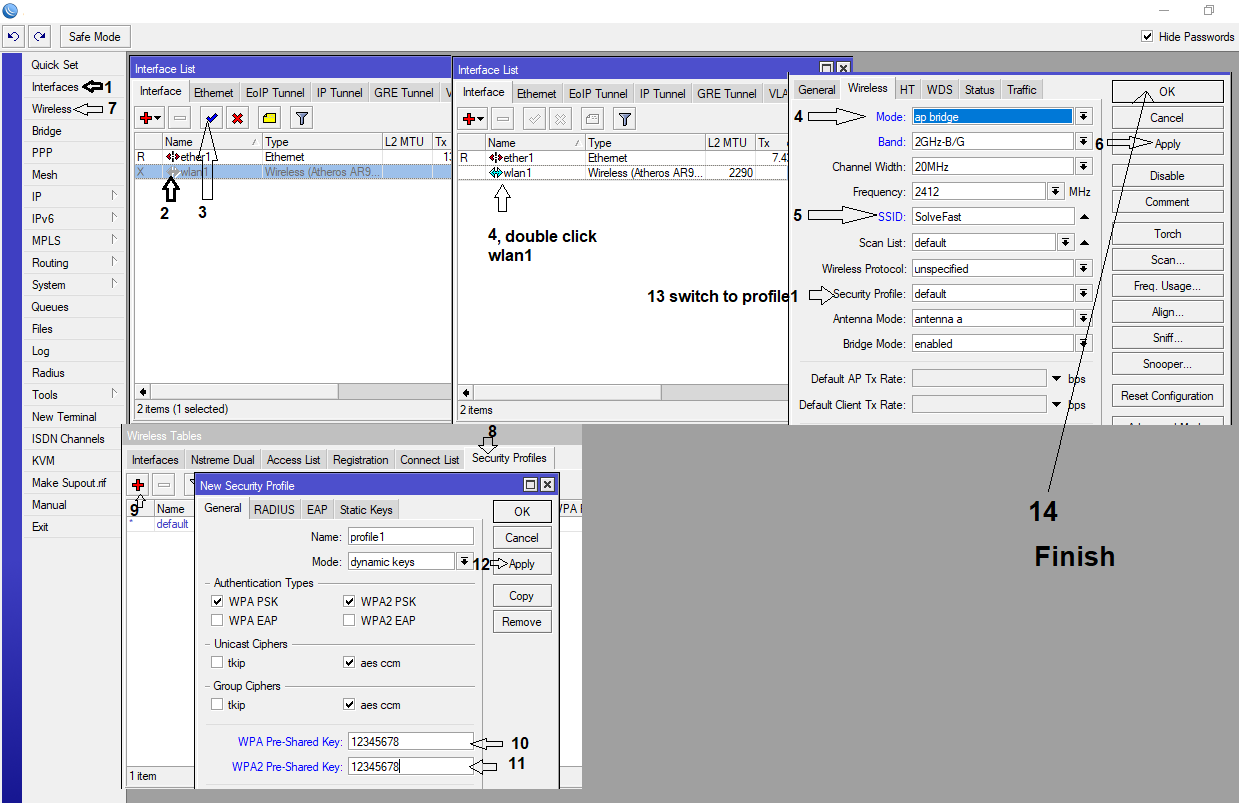
Task: Click the minus Remove icon in the left Interface List window
Action: point(179,118)
